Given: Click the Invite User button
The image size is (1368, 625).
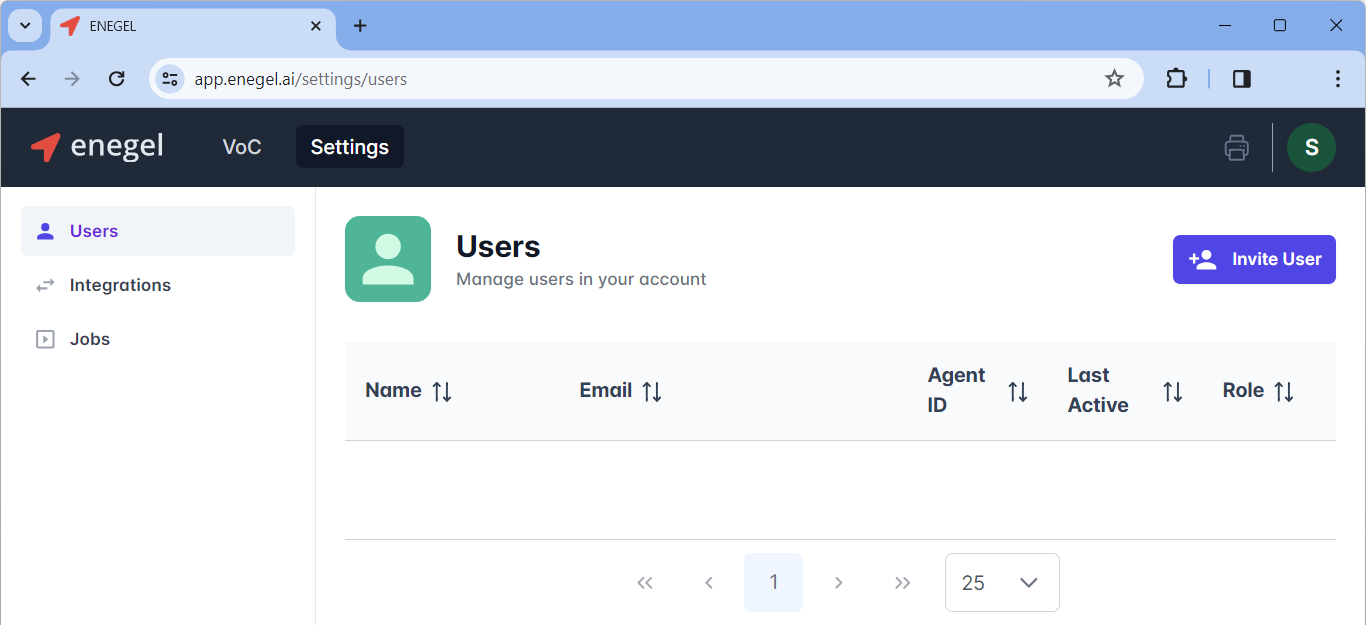Looking at the screenshot, I should pyautogui.click(x=1253, y=259).
